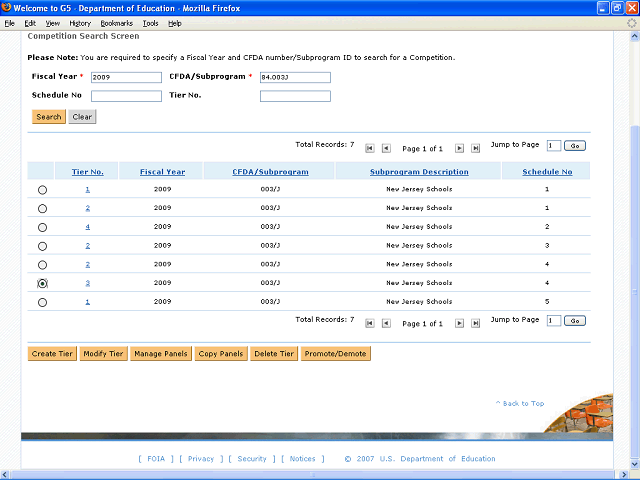The width and height of the screenshot is (640, 480).
Task: Open the Bookmarks menu
Action: pos(116,22)
